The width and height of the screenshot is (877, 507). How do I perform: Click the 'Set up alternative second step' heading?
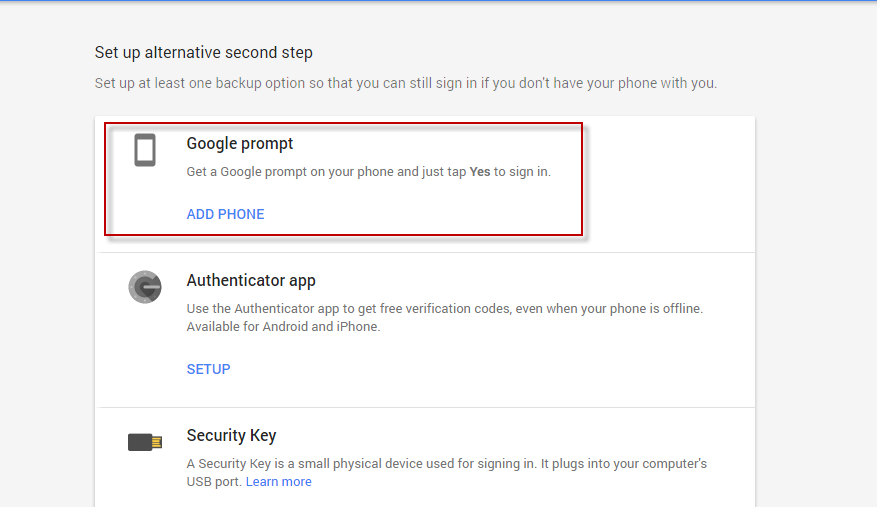tap(203, 52)
